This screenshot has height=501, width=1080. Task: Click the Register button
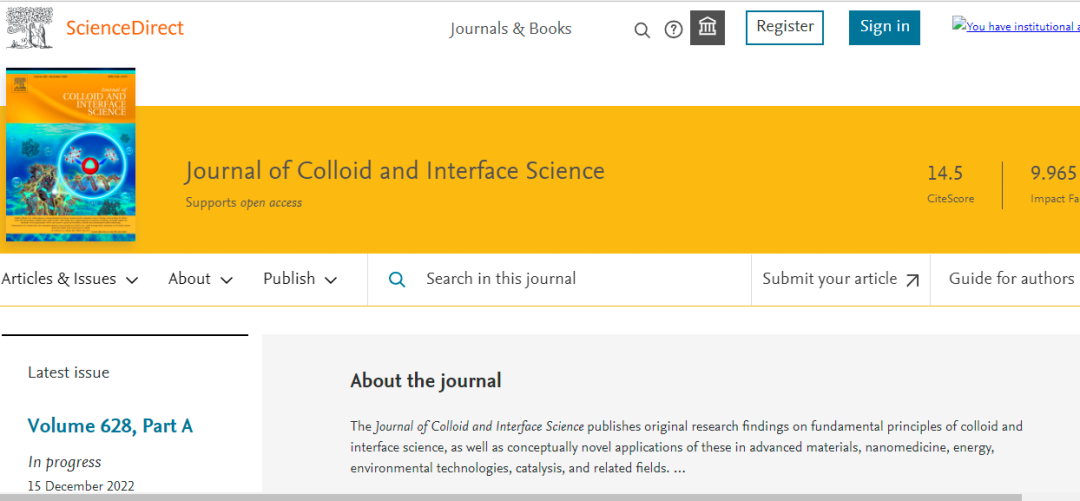pyautogui.click(x=784, y=27)
